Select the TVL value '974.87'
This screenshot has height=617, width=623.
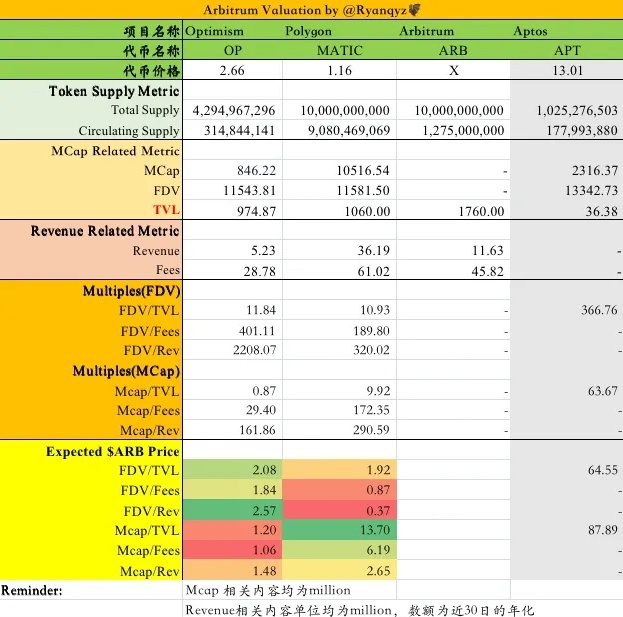pyautogui.click(x=256, y=211)
